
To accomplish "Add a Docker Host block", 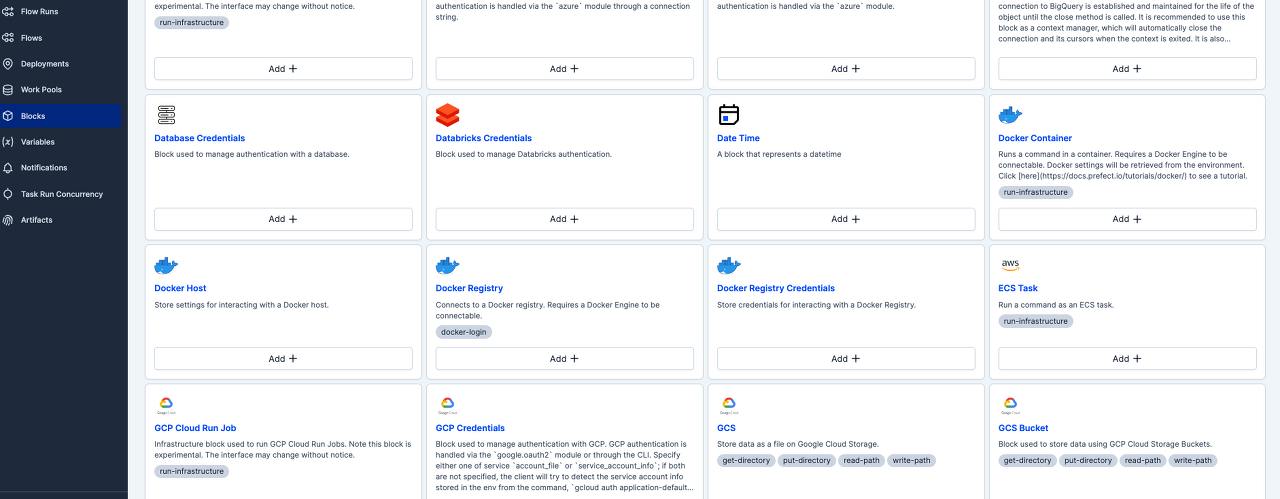I will [x=283, y=359].
